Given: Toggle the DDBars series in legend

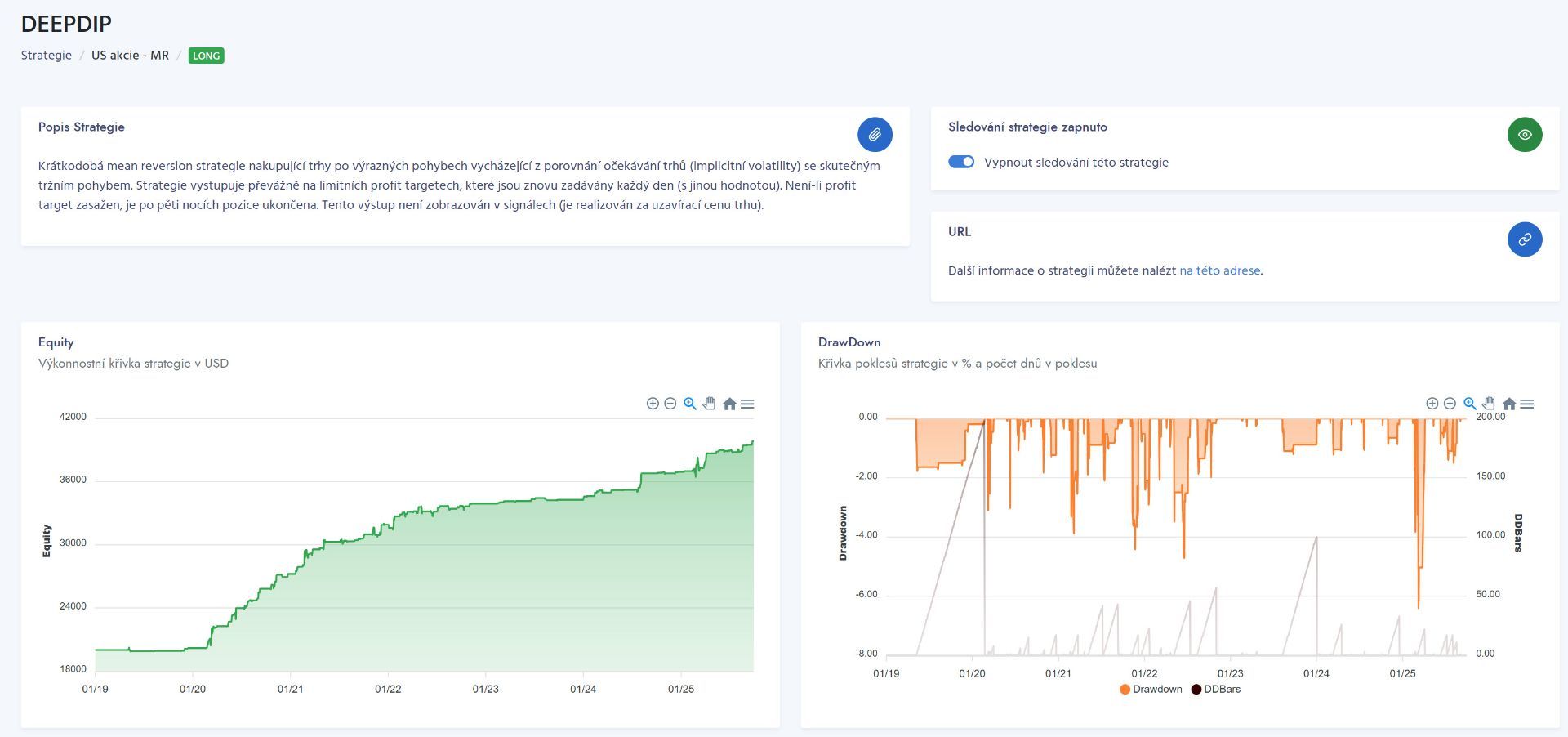Looking at the screenshot, I should (1215, 689).
